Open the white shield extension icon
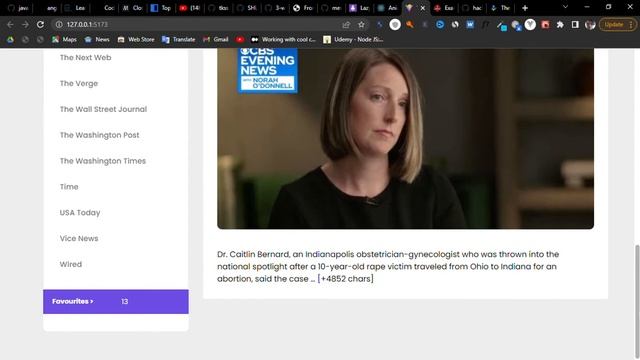This screenshot has height=360, width=640. [395, 24]
